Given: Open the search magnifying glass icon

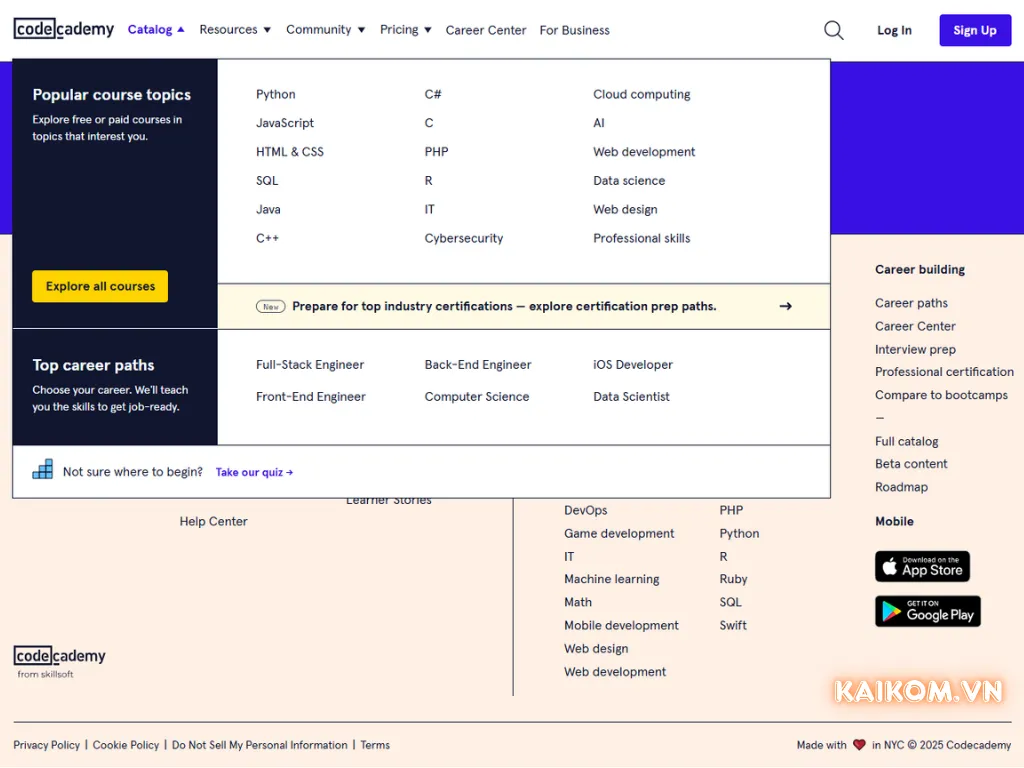Looking at the screenshot, I should click(833, 30).
